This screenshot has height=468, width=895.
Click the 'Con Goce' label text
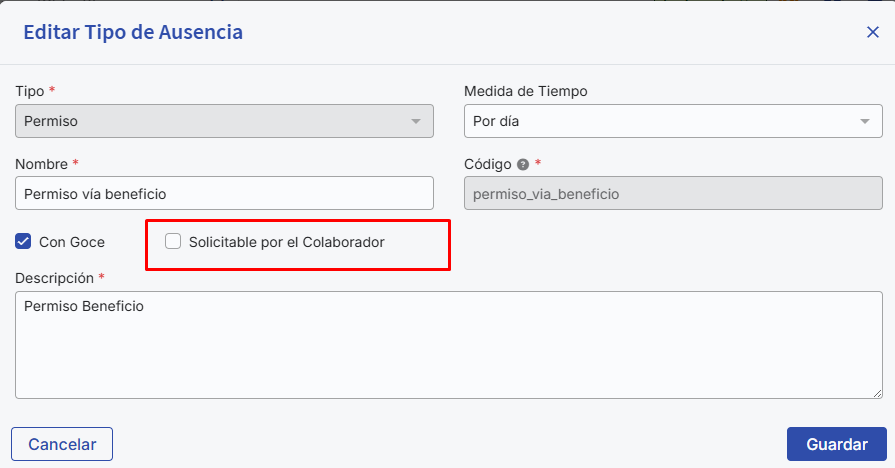72,242
